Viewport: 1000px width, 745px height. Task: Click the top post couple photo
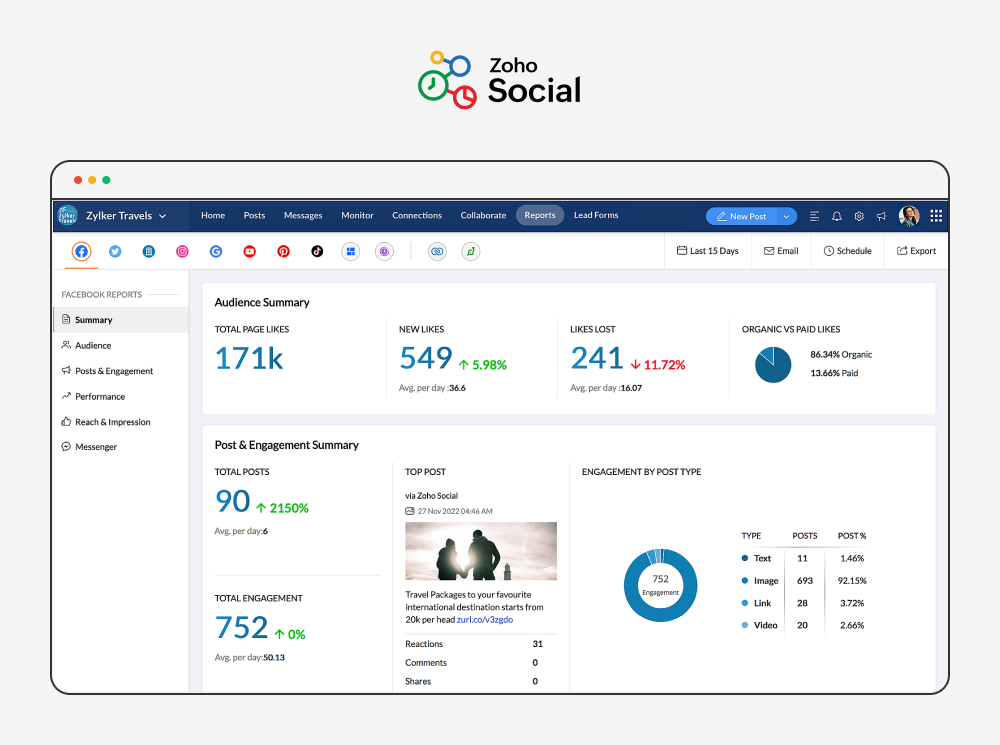tap(481, 551)
